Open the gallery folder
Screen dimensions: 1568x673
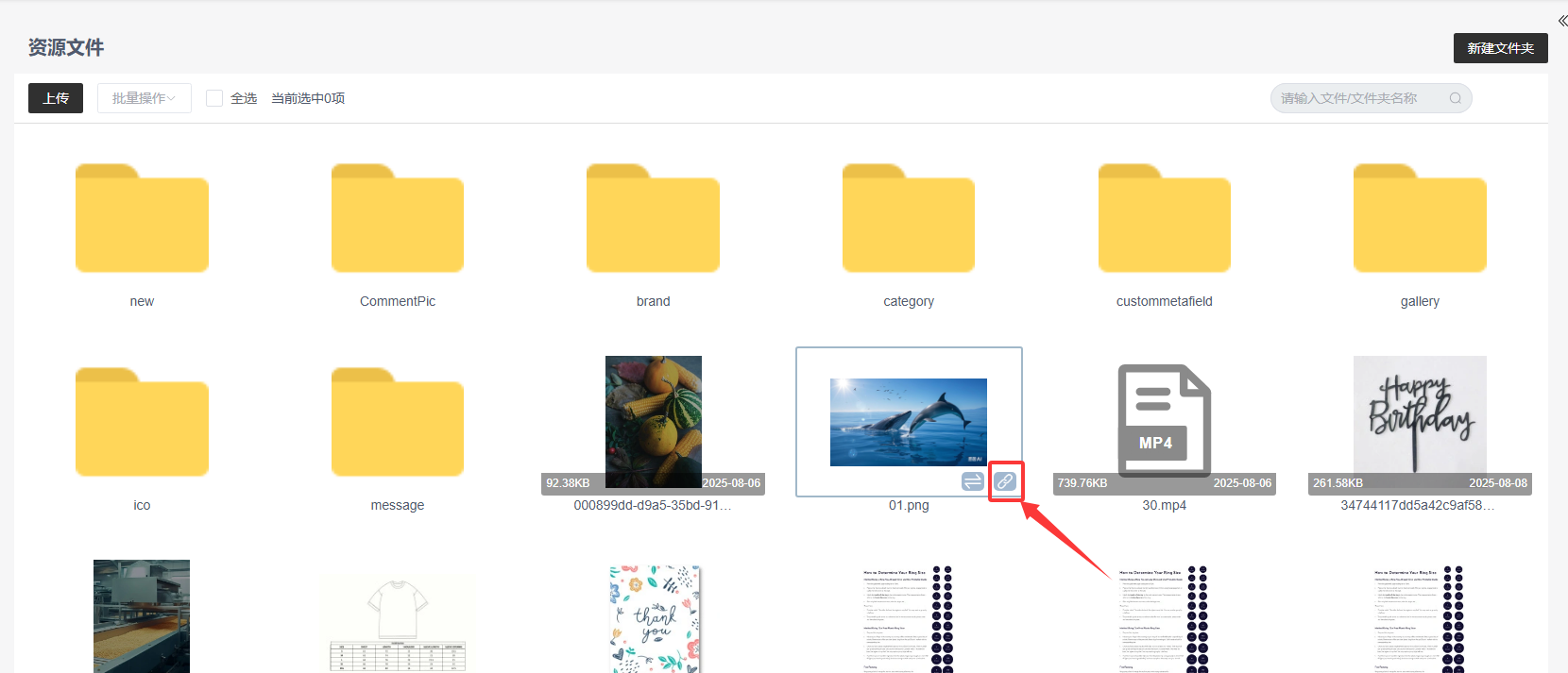(1419, 219)
